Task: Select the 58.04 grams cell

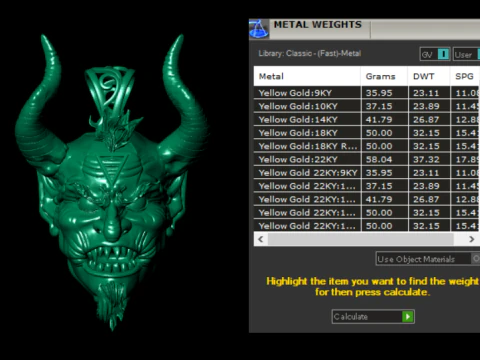Action: click(385, 159)
